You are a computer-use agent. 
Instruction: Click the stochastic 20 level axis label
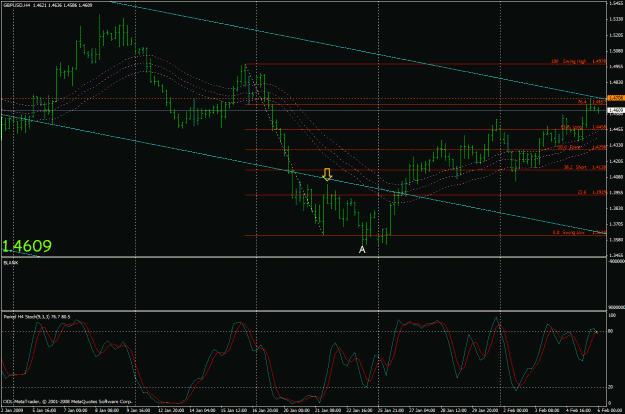coord(611,387)
